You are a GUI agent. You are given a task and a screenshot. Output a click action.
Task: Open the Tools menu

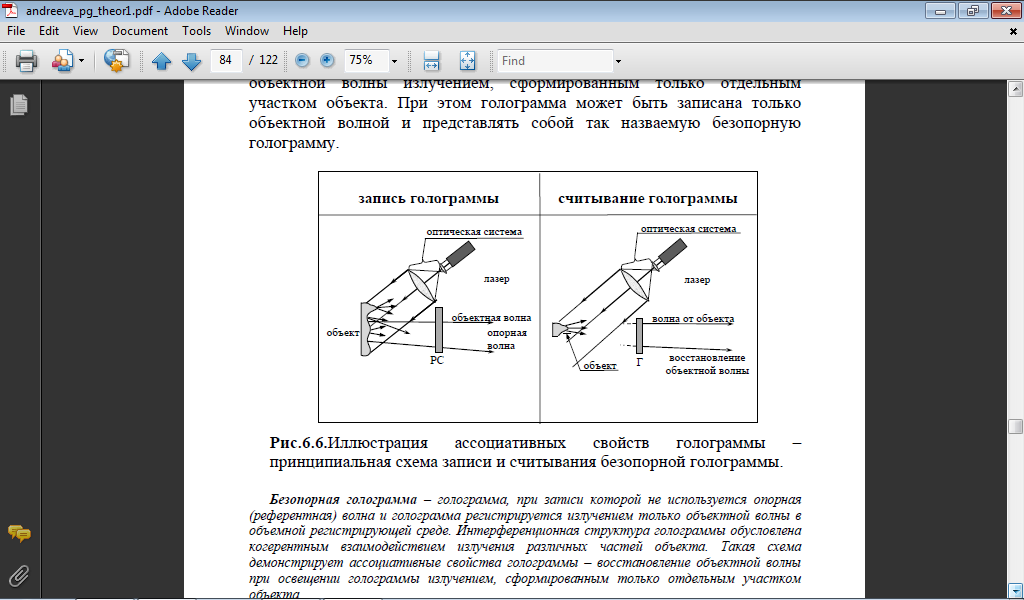click(197, 31)
